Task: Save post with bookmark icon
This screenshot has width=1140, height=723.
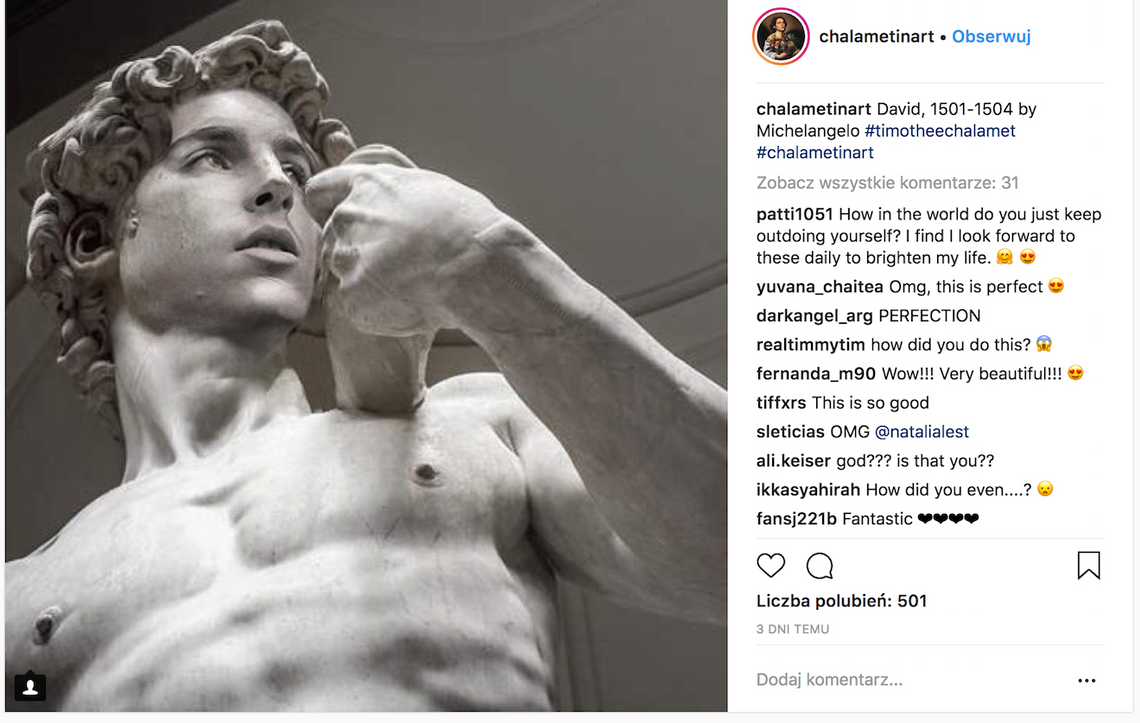Action: coord(1088,566)
